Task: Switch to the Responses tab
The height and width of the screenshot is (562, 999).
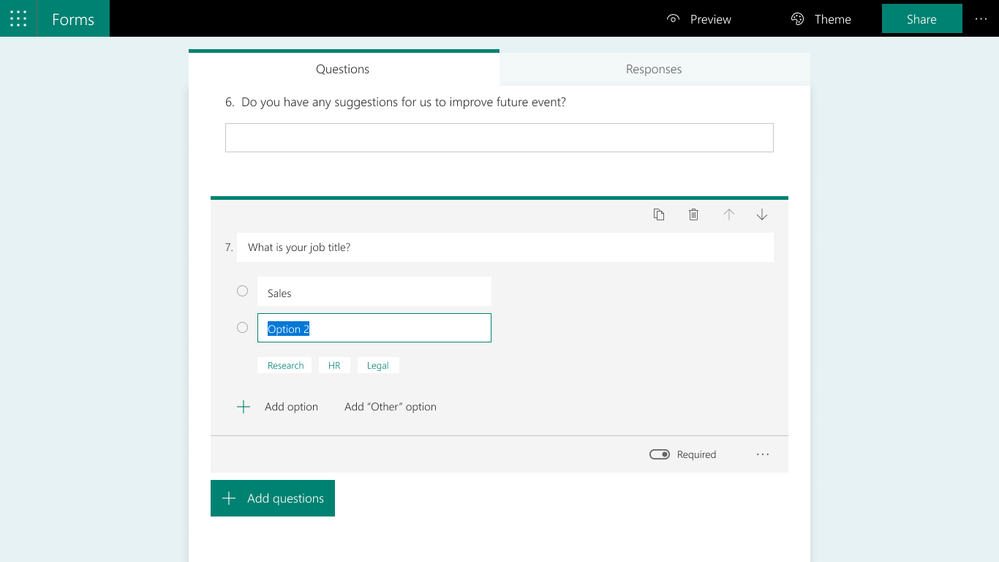Action: click(654, 69)
